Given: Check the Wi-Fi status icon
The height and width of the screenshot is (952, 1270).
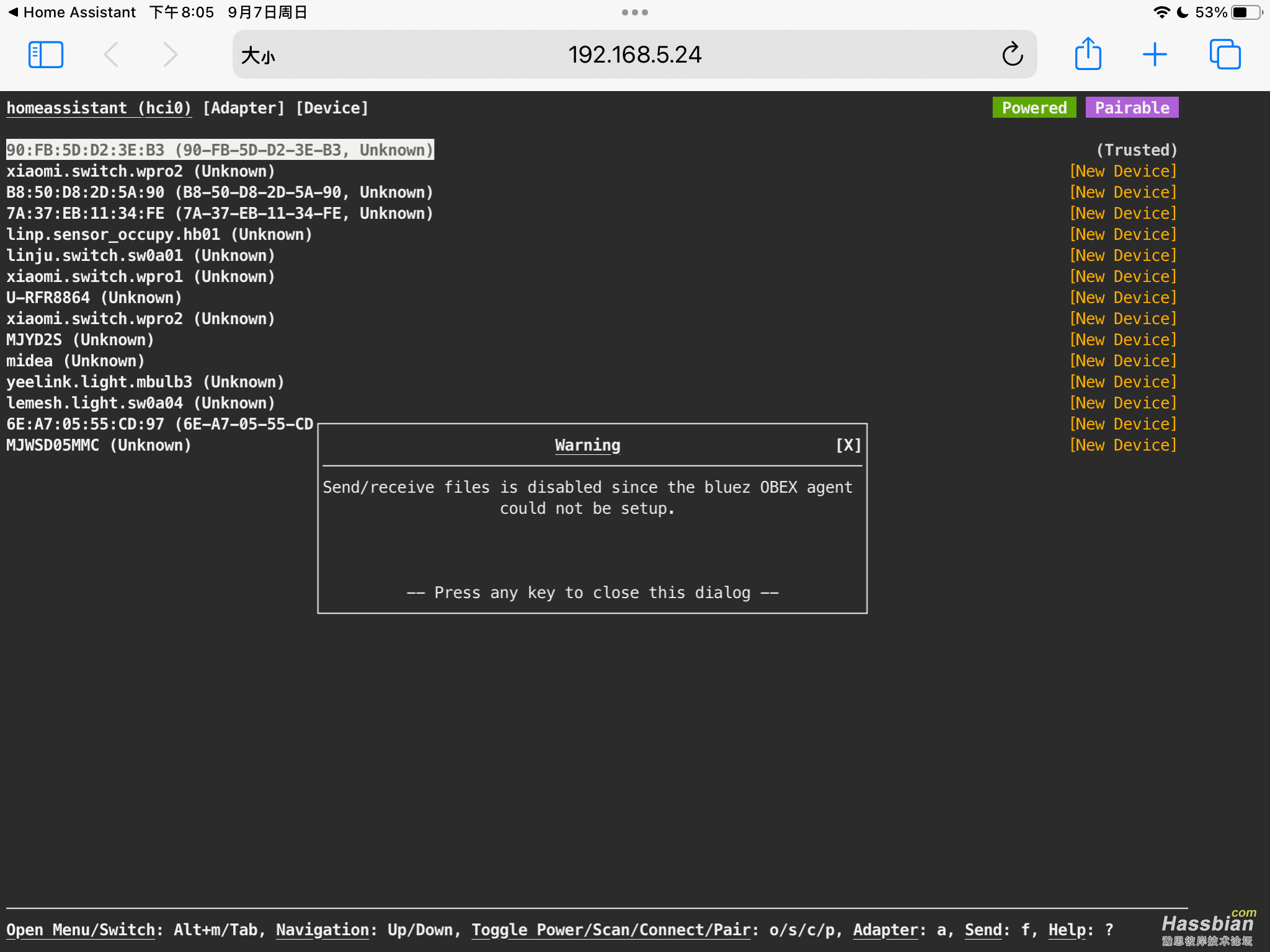Looking at the screenshot, I should coord(1161,12).
